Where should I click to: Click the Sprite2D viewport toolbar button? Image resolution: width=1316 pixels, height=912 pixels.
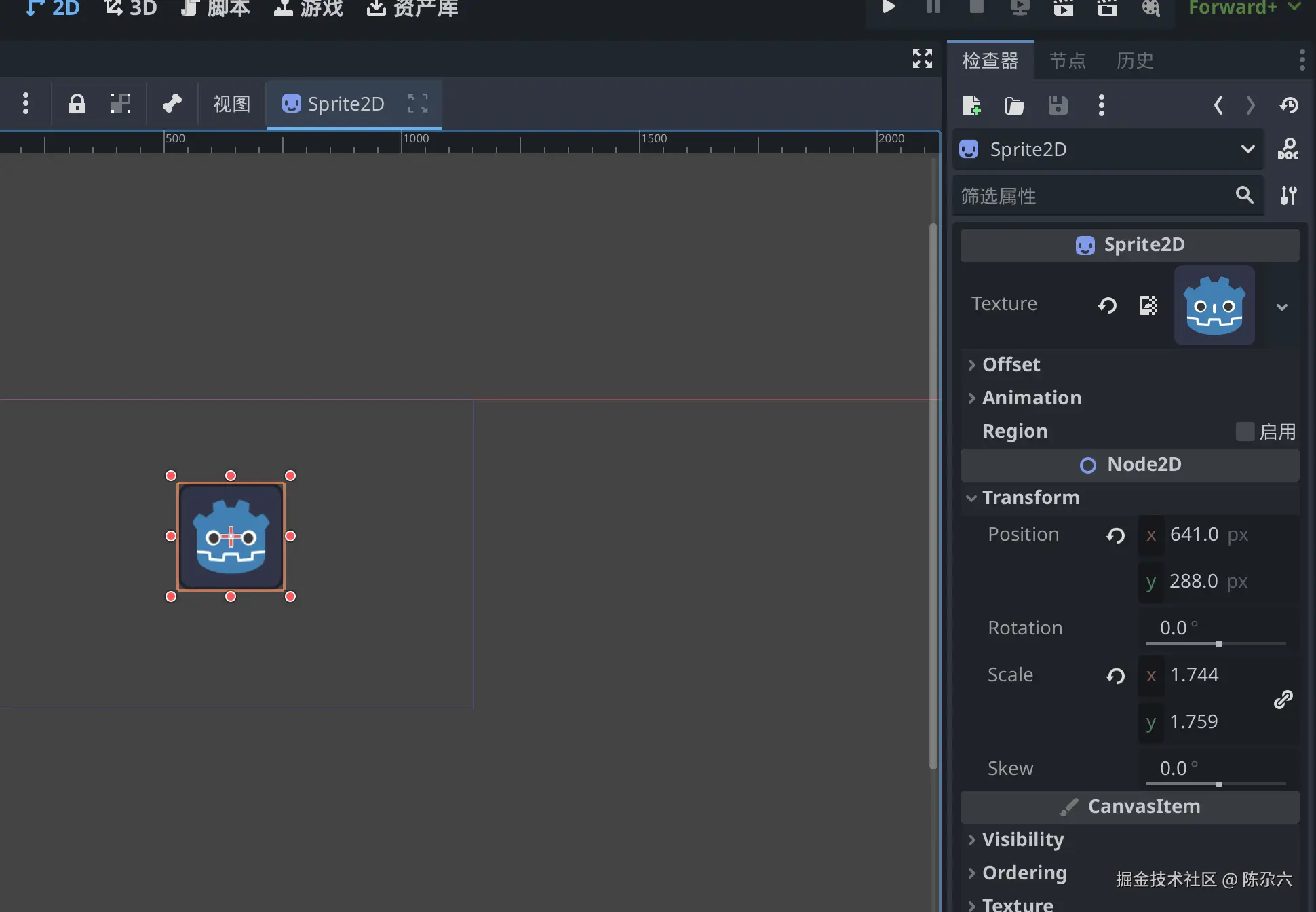334,104
